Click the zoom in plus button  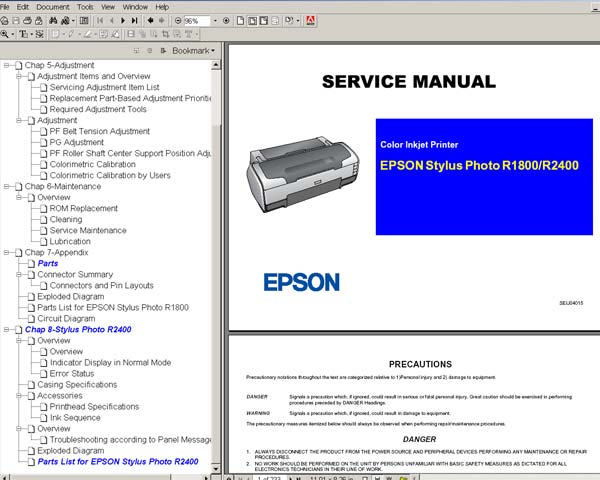coord(226,21)
